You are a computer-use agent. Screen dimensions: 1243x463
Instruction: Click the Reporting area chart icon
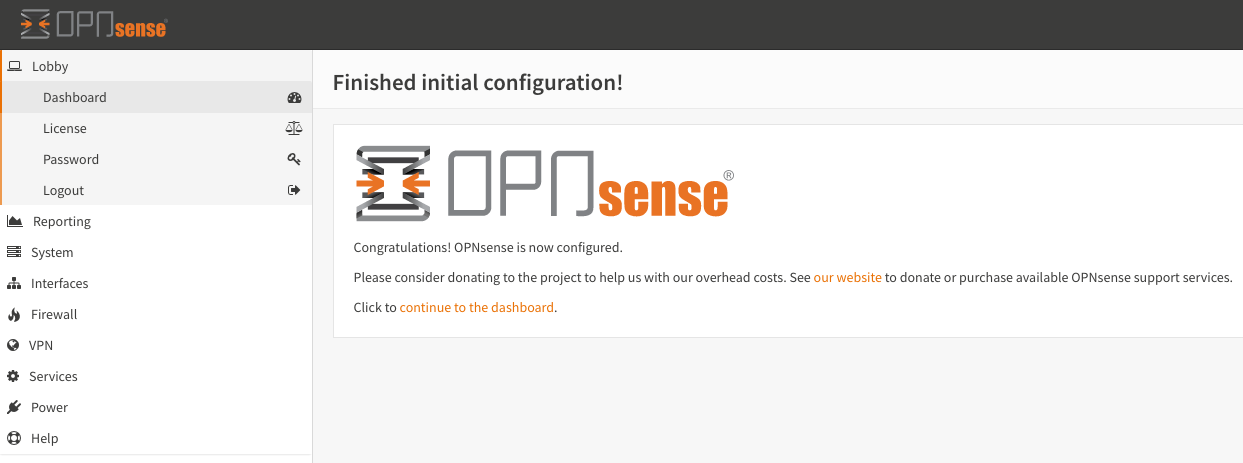pyautogui.click(x=15, y=221)
